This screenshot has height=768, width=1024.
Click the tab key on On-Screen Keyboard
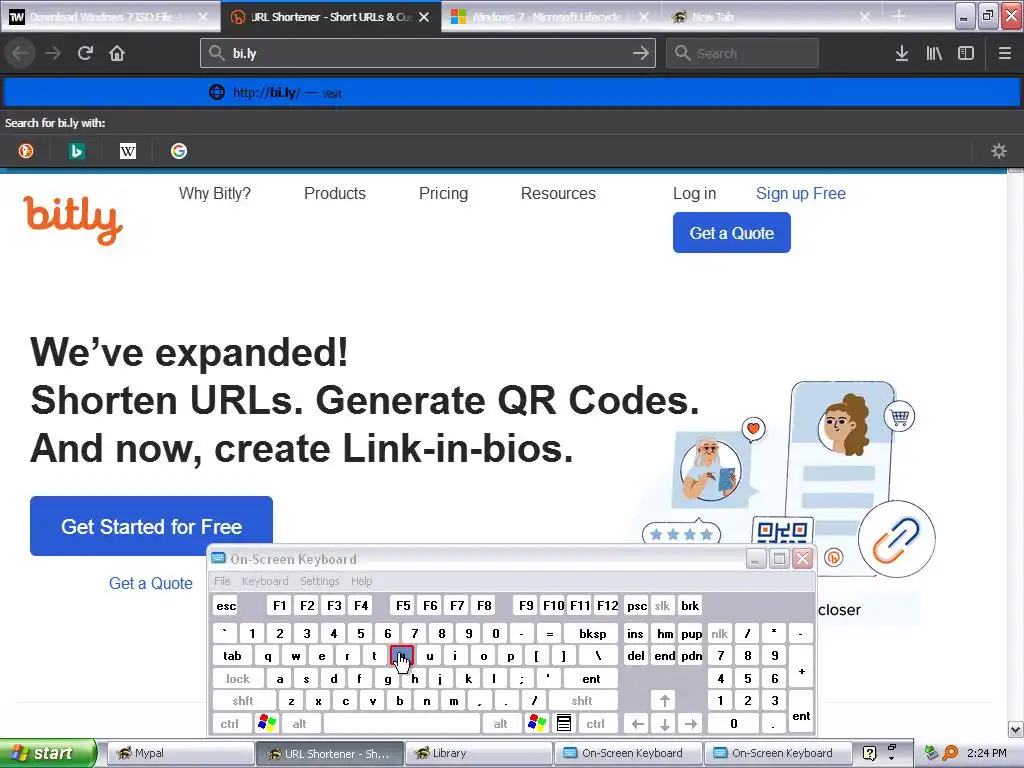coord(232,656)
